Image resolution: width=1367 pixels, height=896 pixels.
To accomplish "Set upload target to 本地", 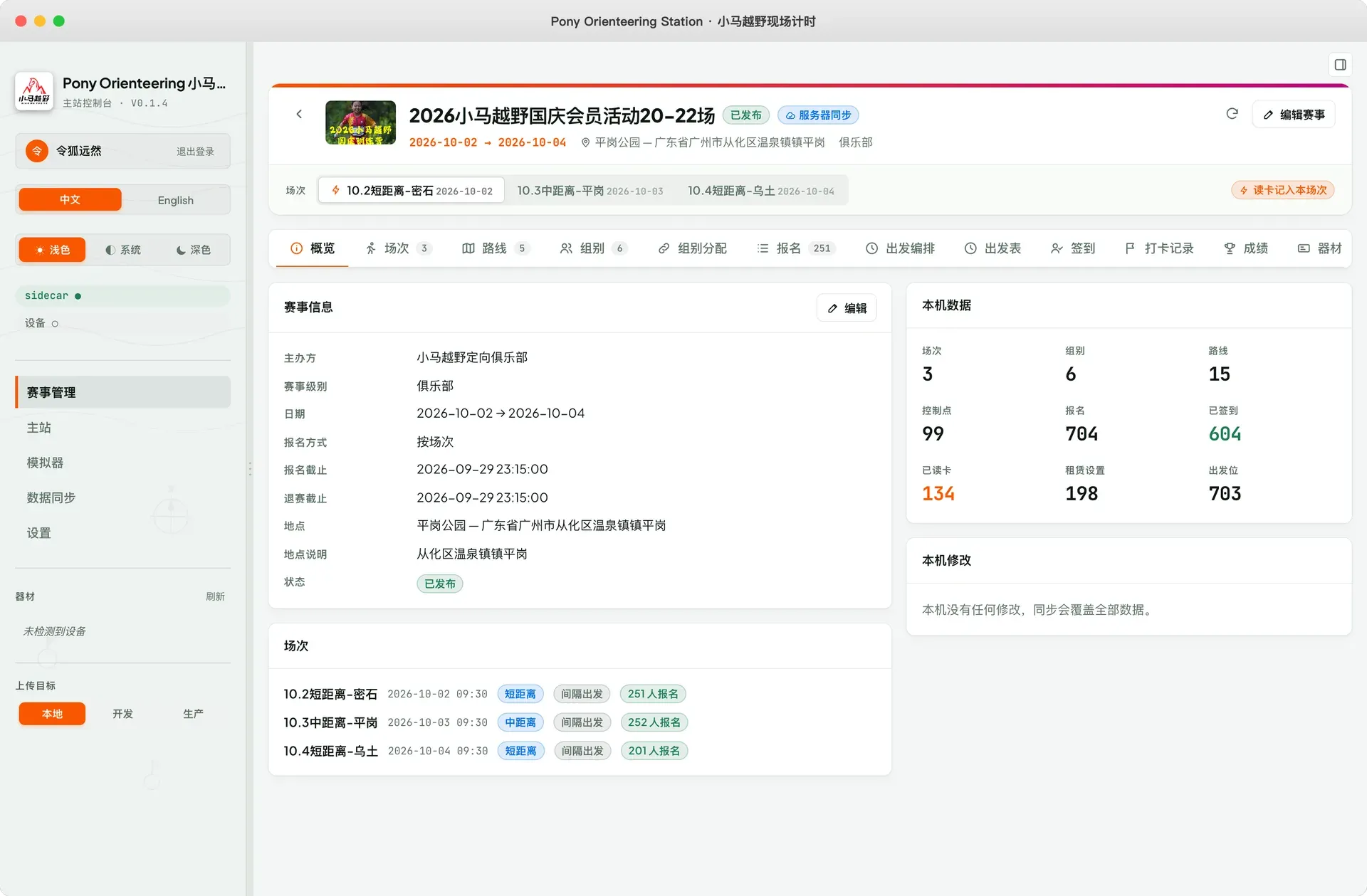I will coord(52,714).
